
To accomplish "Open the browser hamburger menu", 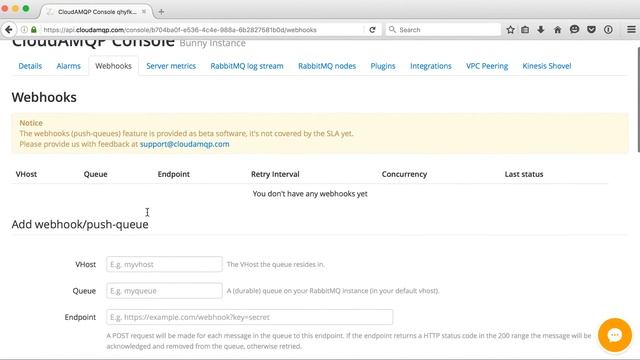I will (631, 29).
